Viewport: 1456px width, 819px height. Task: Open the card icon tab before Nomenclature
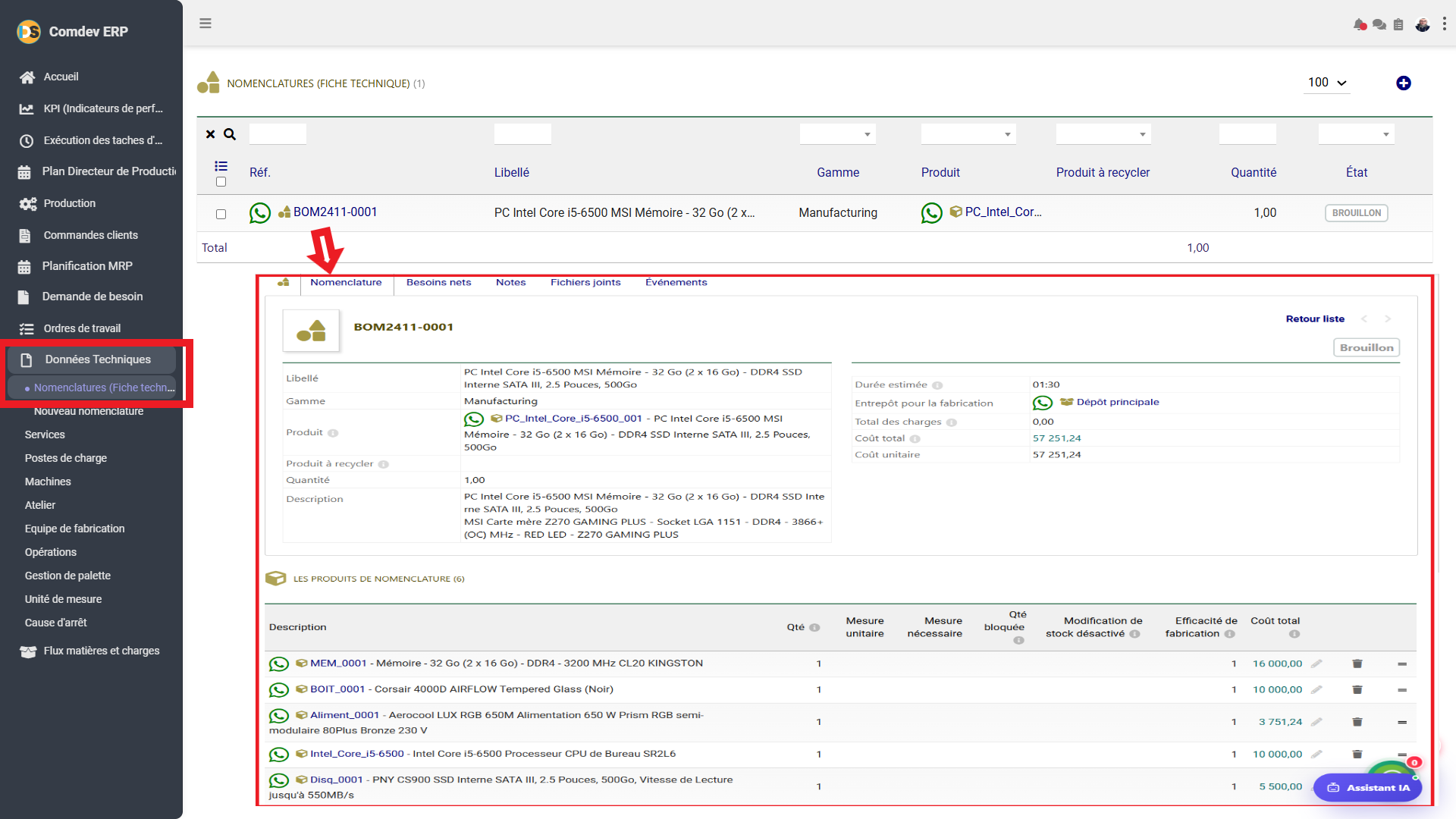284,283
